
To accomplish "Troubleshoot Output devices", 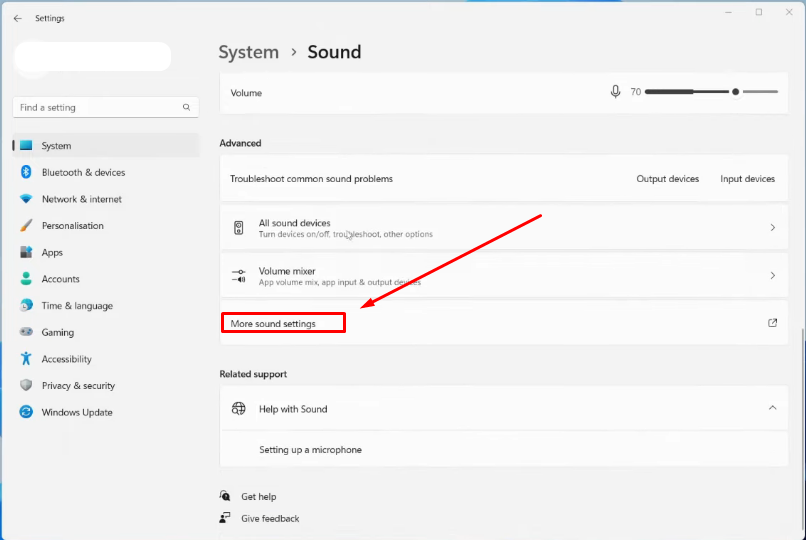I will 667,179.
